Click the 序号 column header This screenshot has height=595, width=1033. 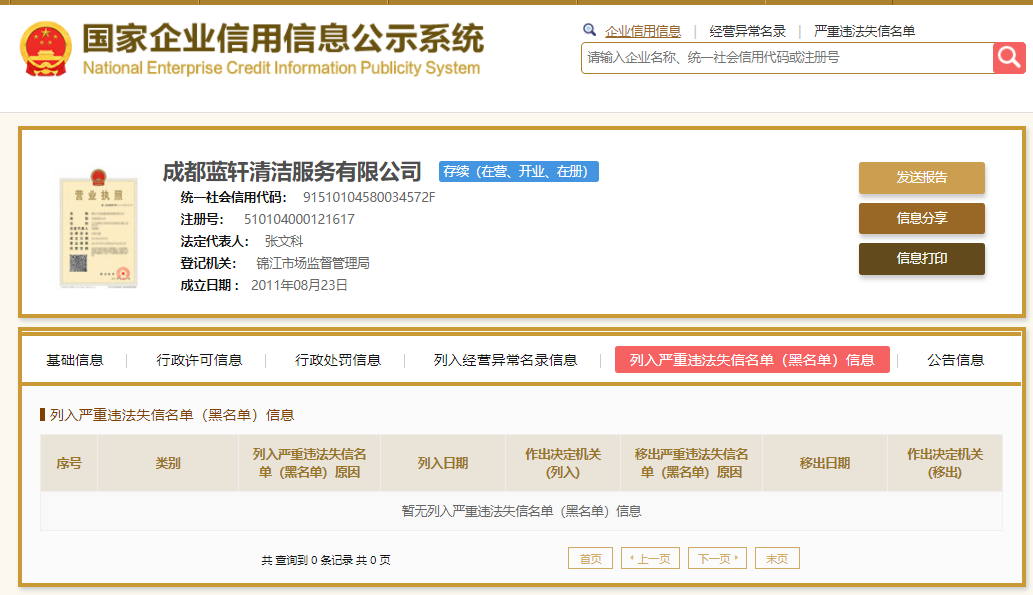click(x=69, y=463)
